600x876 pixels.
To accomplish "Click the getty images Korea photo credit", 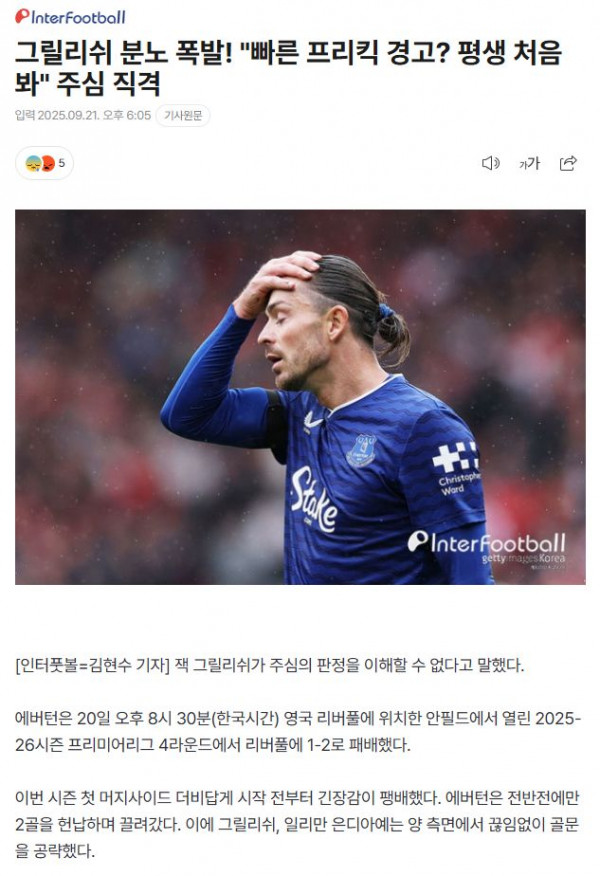I will click(523, 558).
